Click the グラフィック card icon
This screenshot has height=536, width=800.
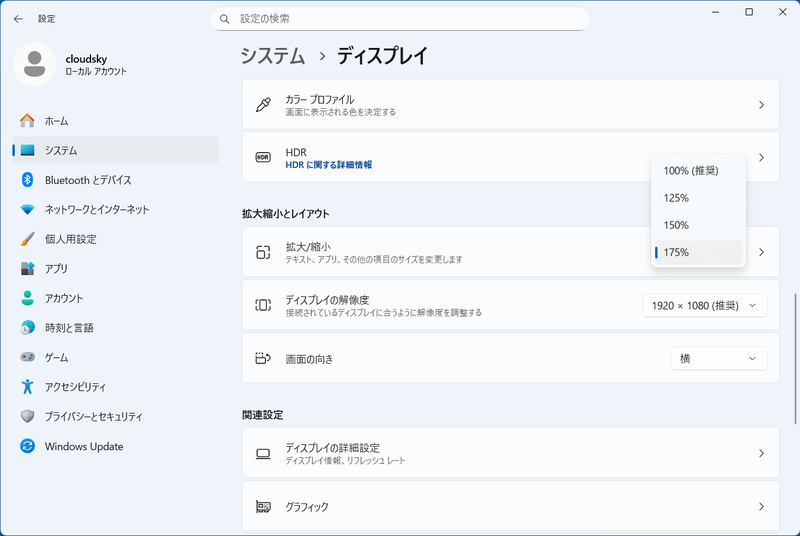coord(263,506)
